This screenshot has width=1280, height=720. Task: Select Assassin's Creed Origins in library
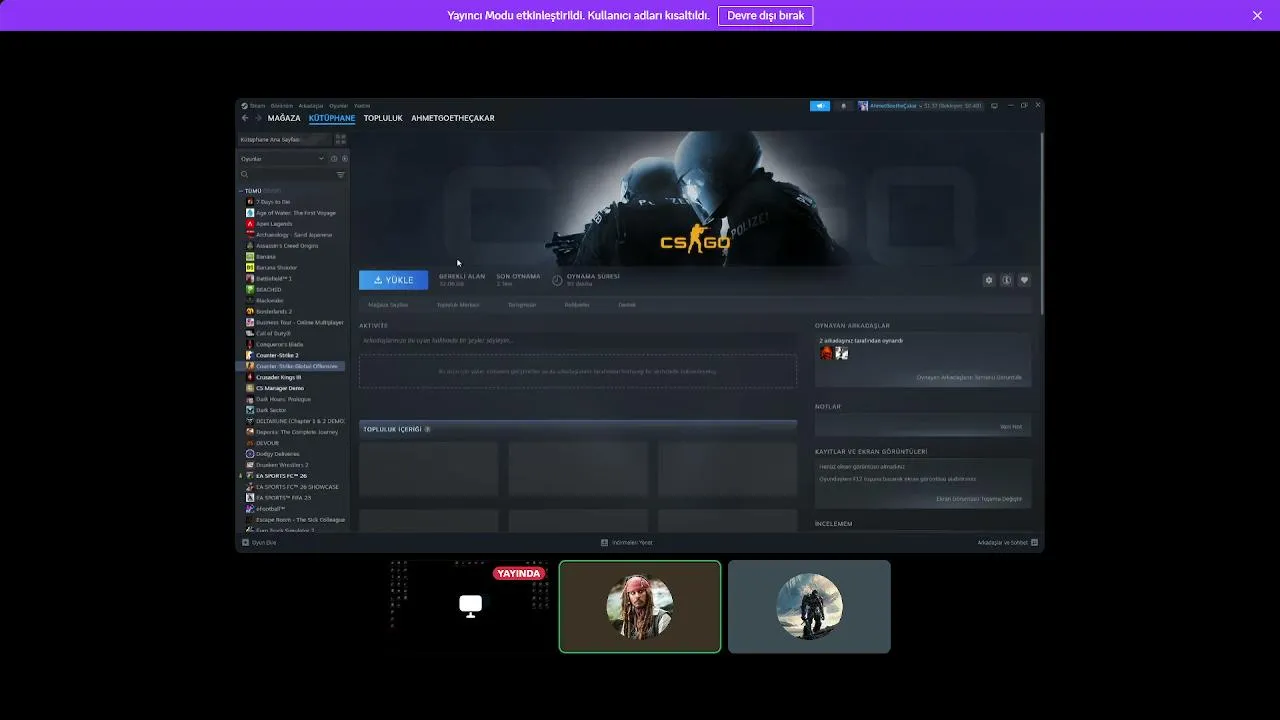[x=292, y=246]
